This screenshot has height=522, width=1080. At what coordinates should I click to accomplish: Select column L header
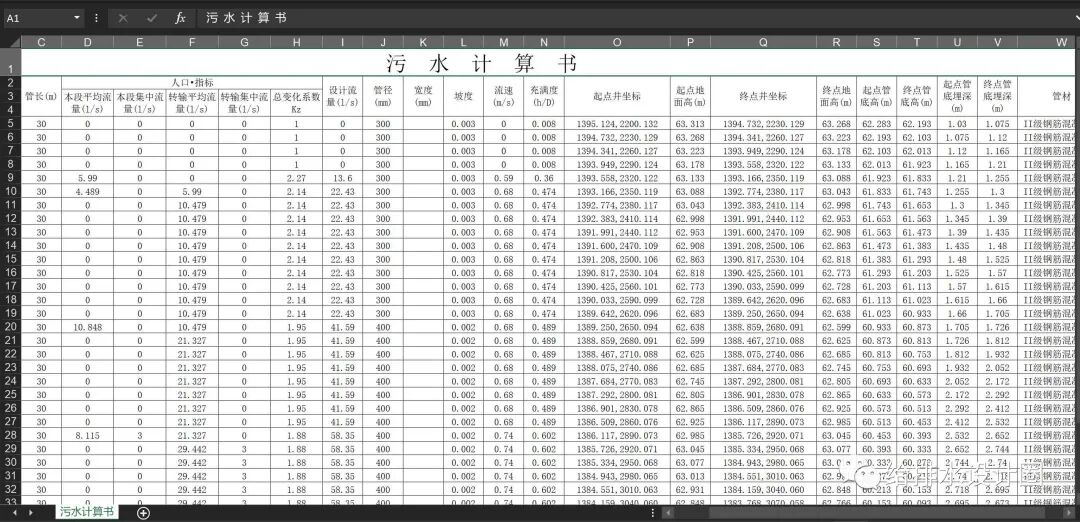pos(464,42)
